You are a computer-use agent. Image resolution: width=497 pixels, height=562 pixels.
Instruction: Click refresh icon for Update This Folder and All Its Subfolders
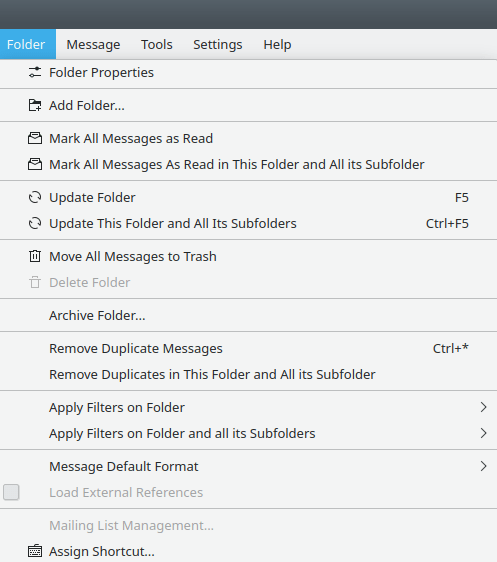pos(35,223)
